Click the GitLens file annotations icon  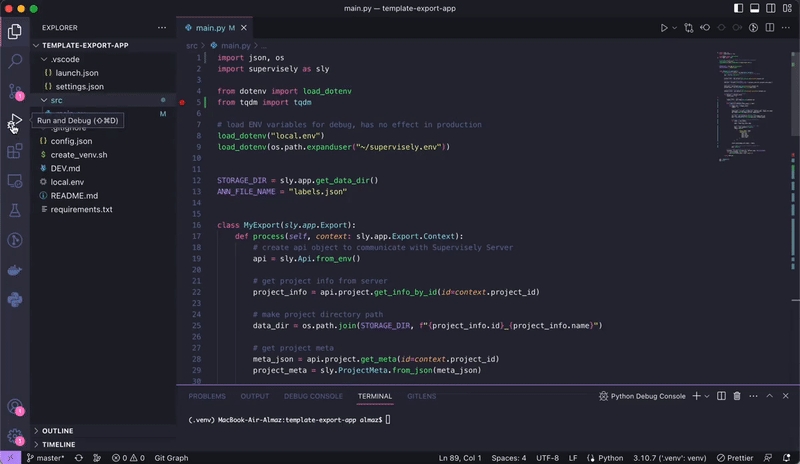click(x=753, y=28)
